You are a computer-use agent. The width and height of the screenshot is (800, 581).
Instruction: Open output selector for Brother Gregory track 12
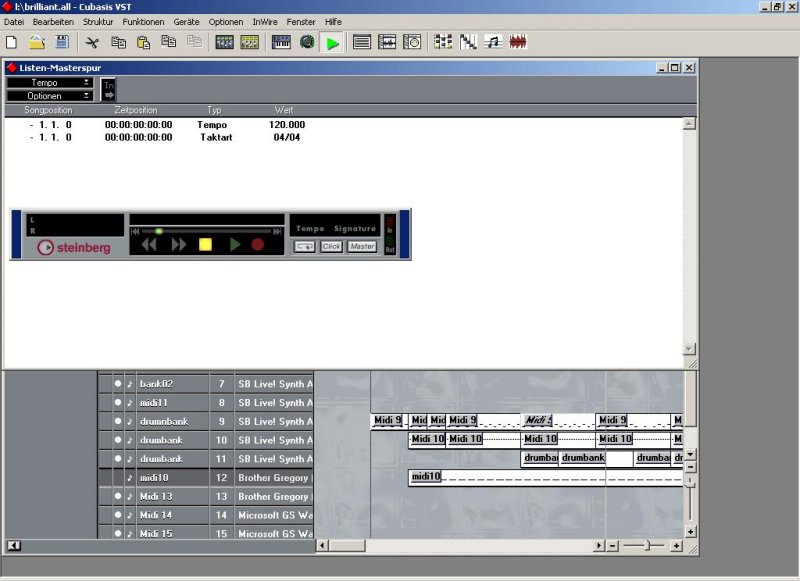click(x=274, y=478)
